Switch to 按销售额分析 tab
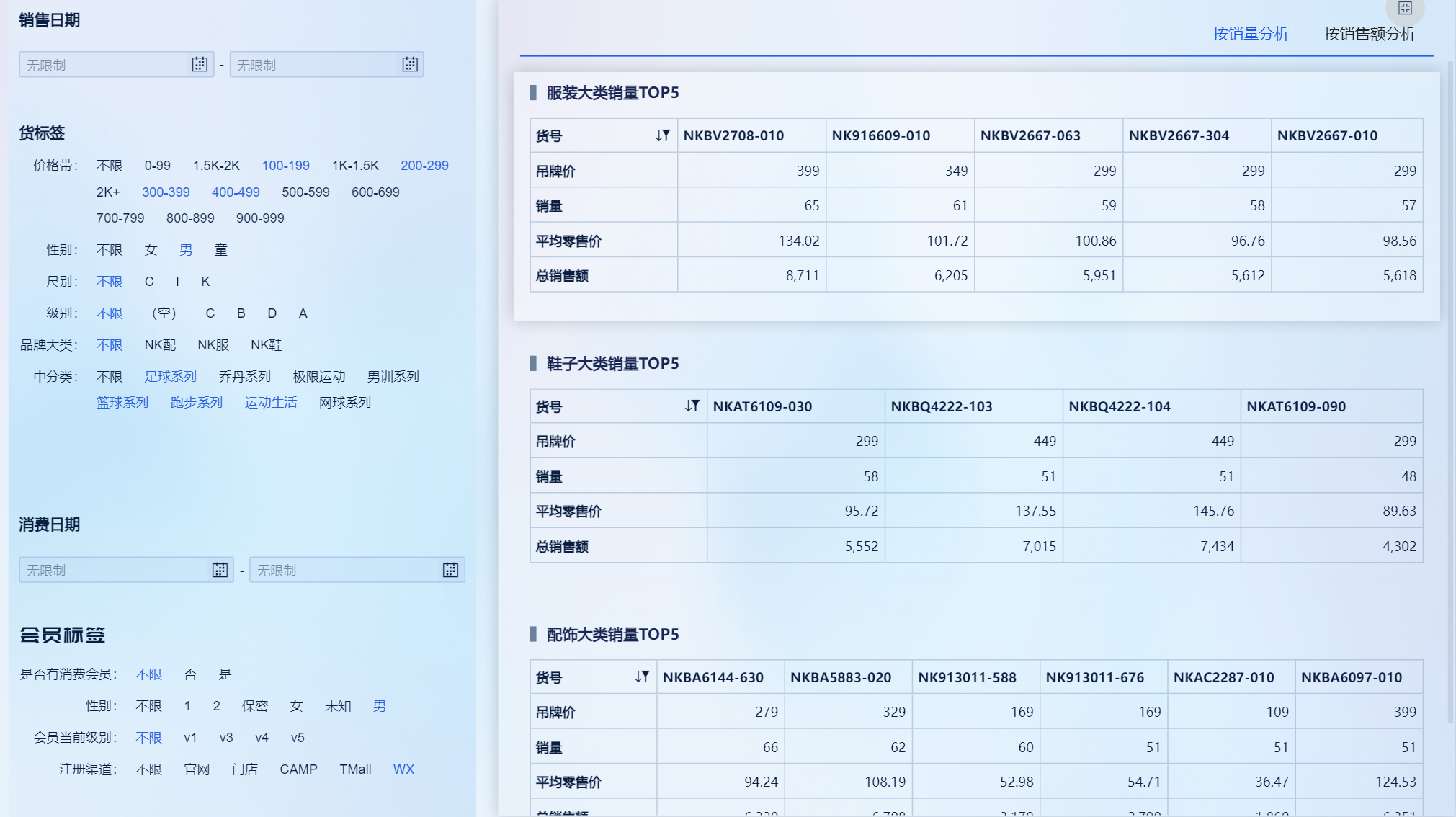Image resolution: width=1456 pixels, height=817 pixels. [1369, 34]
